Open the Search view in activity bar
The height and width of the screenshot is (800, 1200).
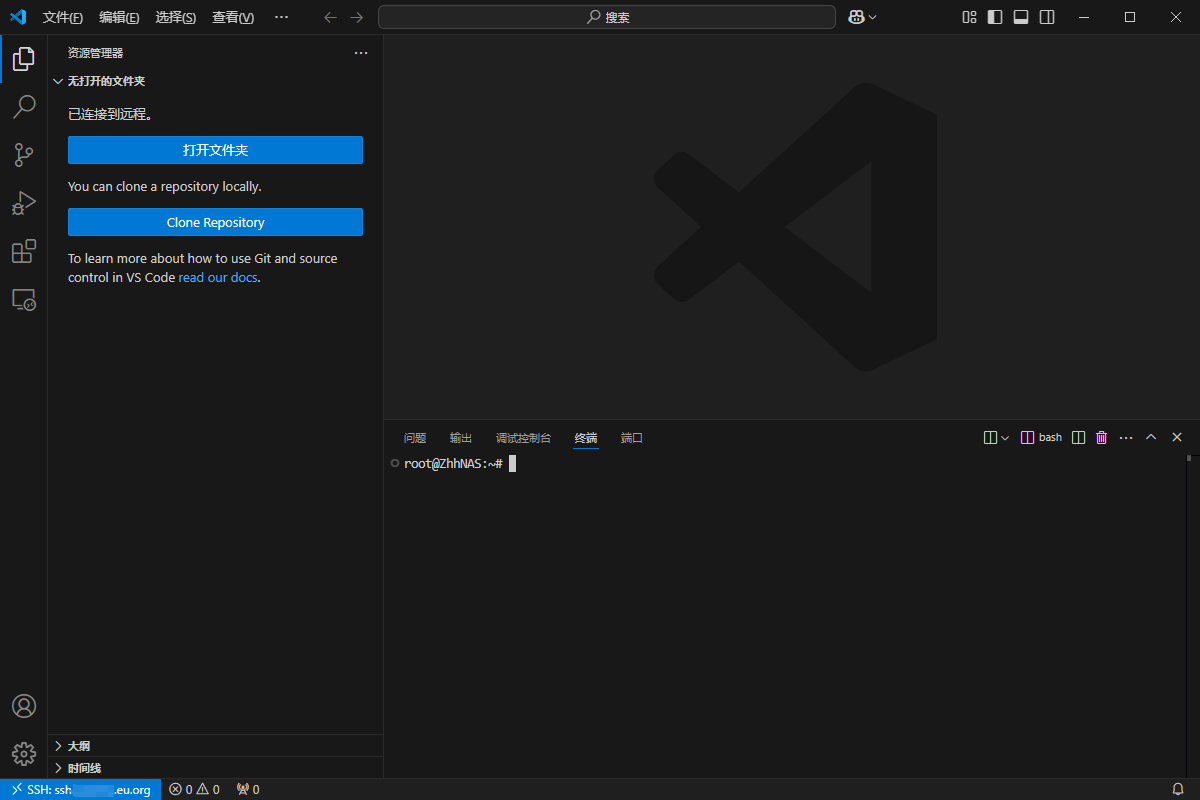24,106
